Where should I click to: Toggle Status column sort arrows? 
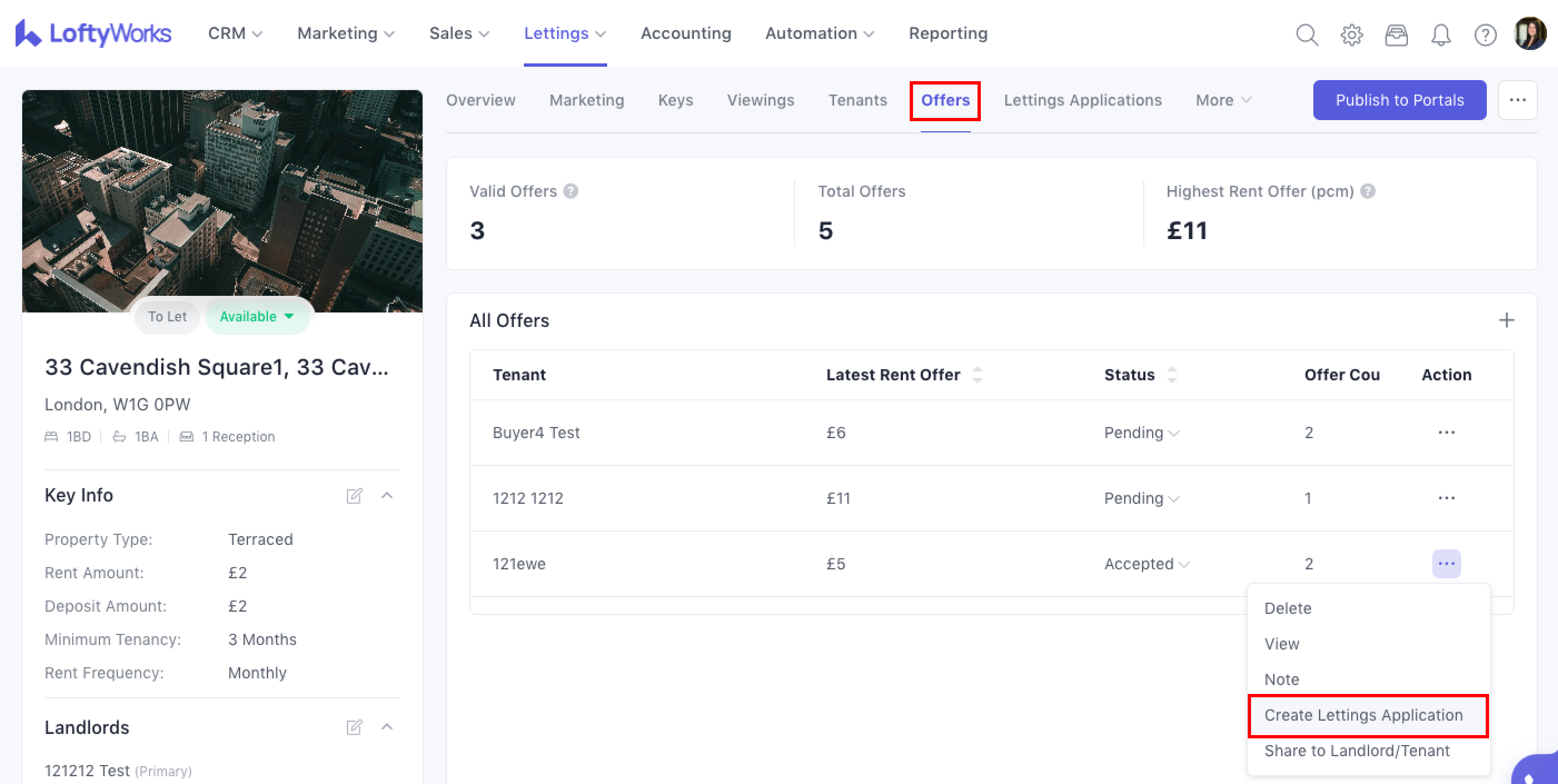tap(1172, 375)
